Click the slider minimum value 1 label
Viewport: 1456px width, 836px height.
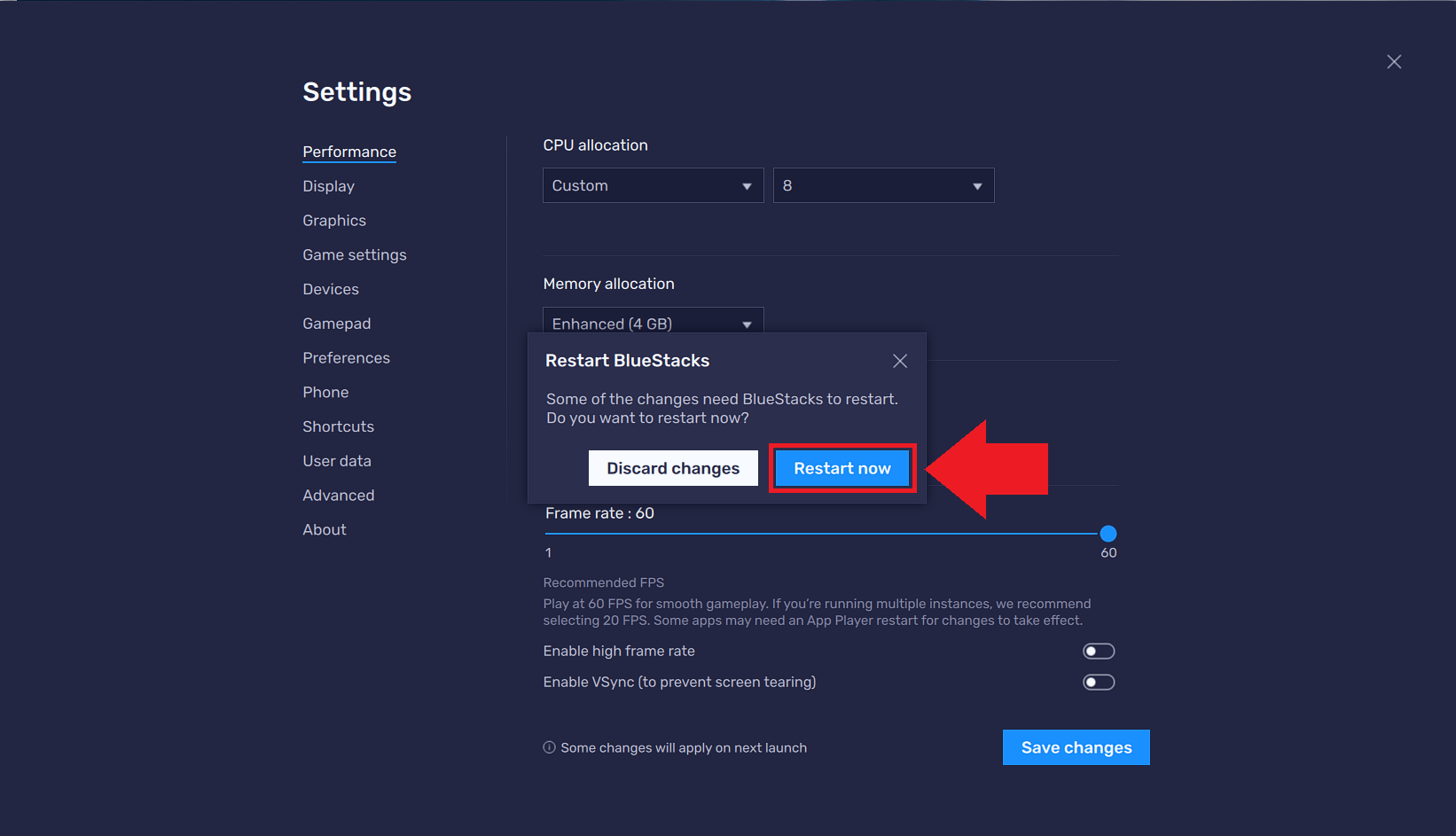pyautogui.click(x=549, y=552)
